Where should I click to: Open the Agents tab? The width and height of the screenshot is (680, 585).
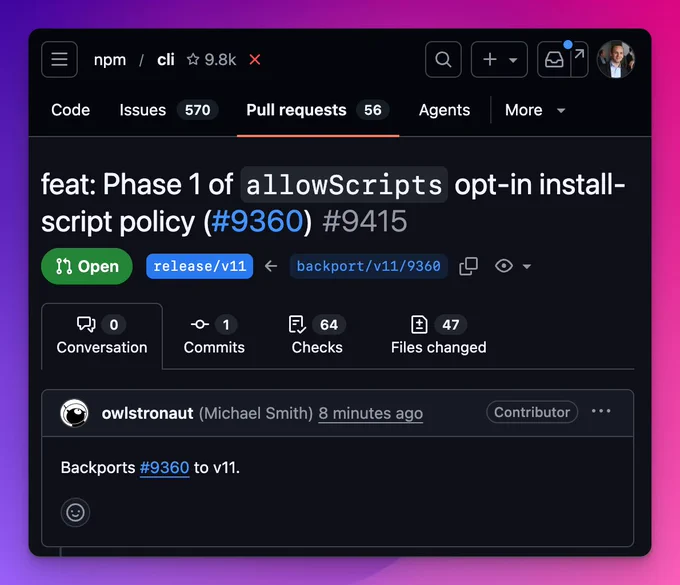point(445,110)
